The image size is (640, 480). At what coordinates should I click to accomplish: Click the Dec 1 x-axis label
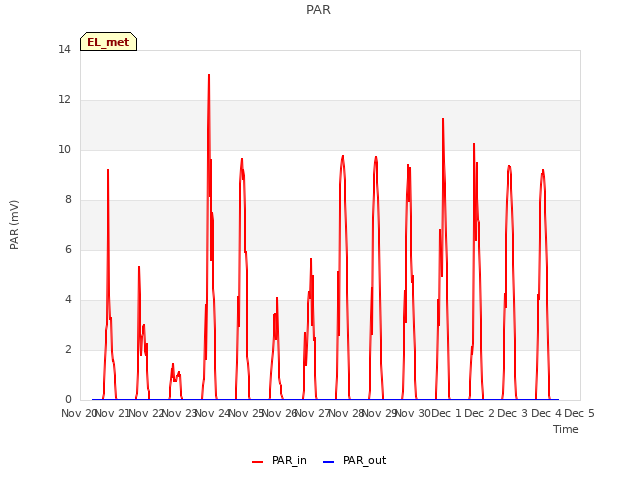pos(446,413)
